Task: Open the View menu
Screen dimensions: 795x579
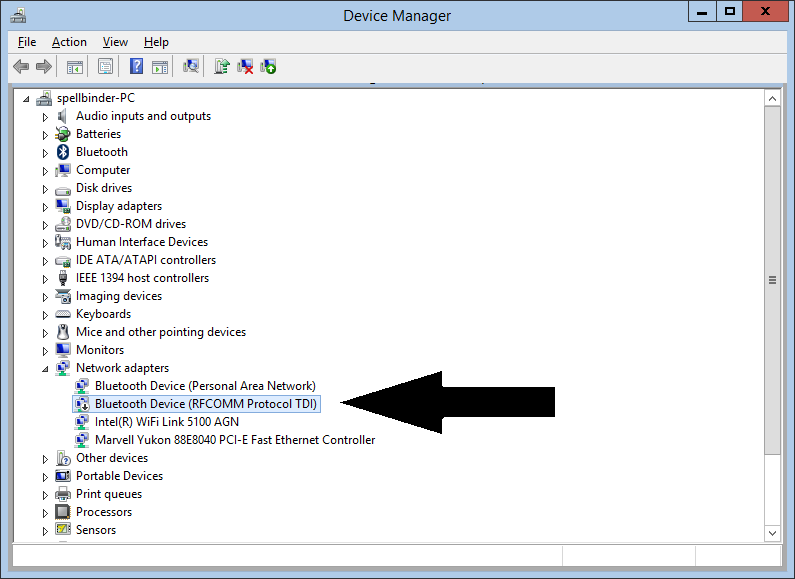Action: point(115,42)
